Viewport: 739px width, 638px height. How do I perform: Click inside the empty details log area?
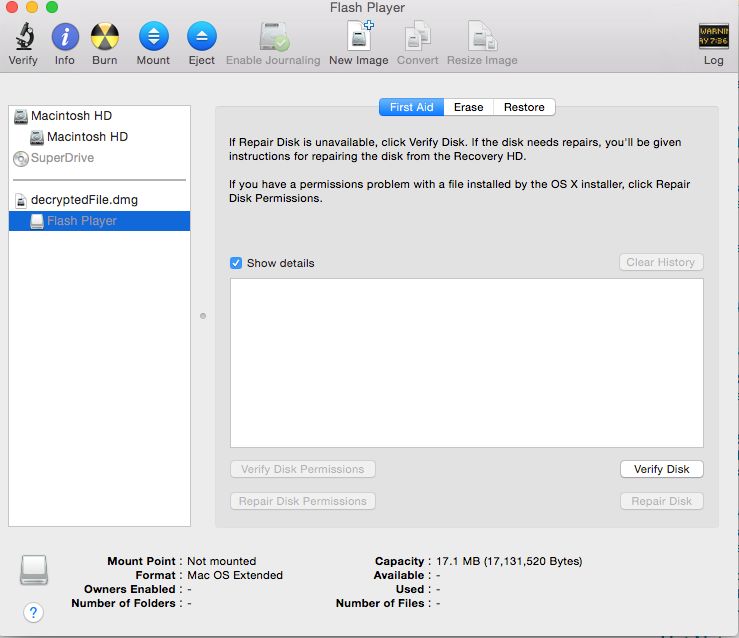(x=467, y=363)
